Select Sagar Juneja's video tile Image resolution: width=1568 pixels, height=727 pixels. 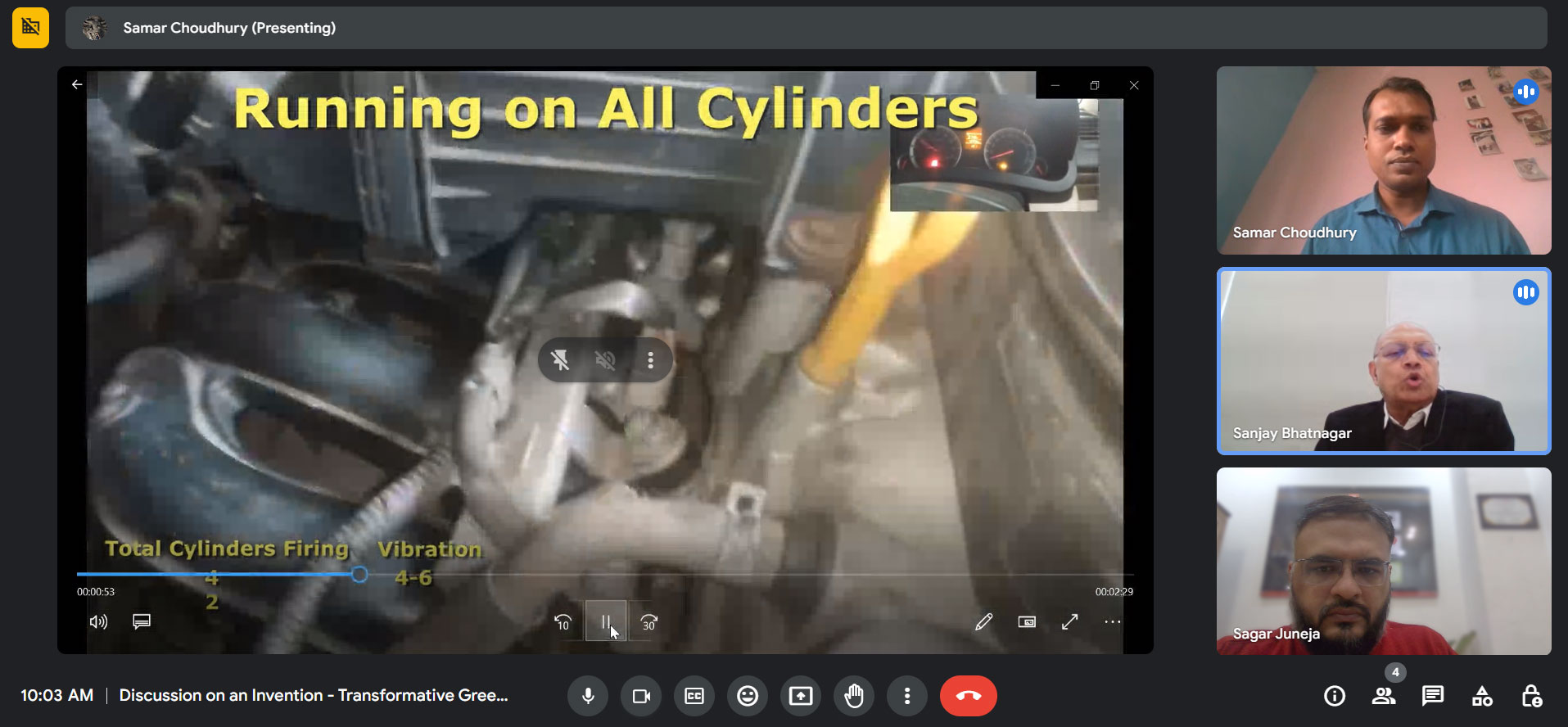pos(1384,561)
